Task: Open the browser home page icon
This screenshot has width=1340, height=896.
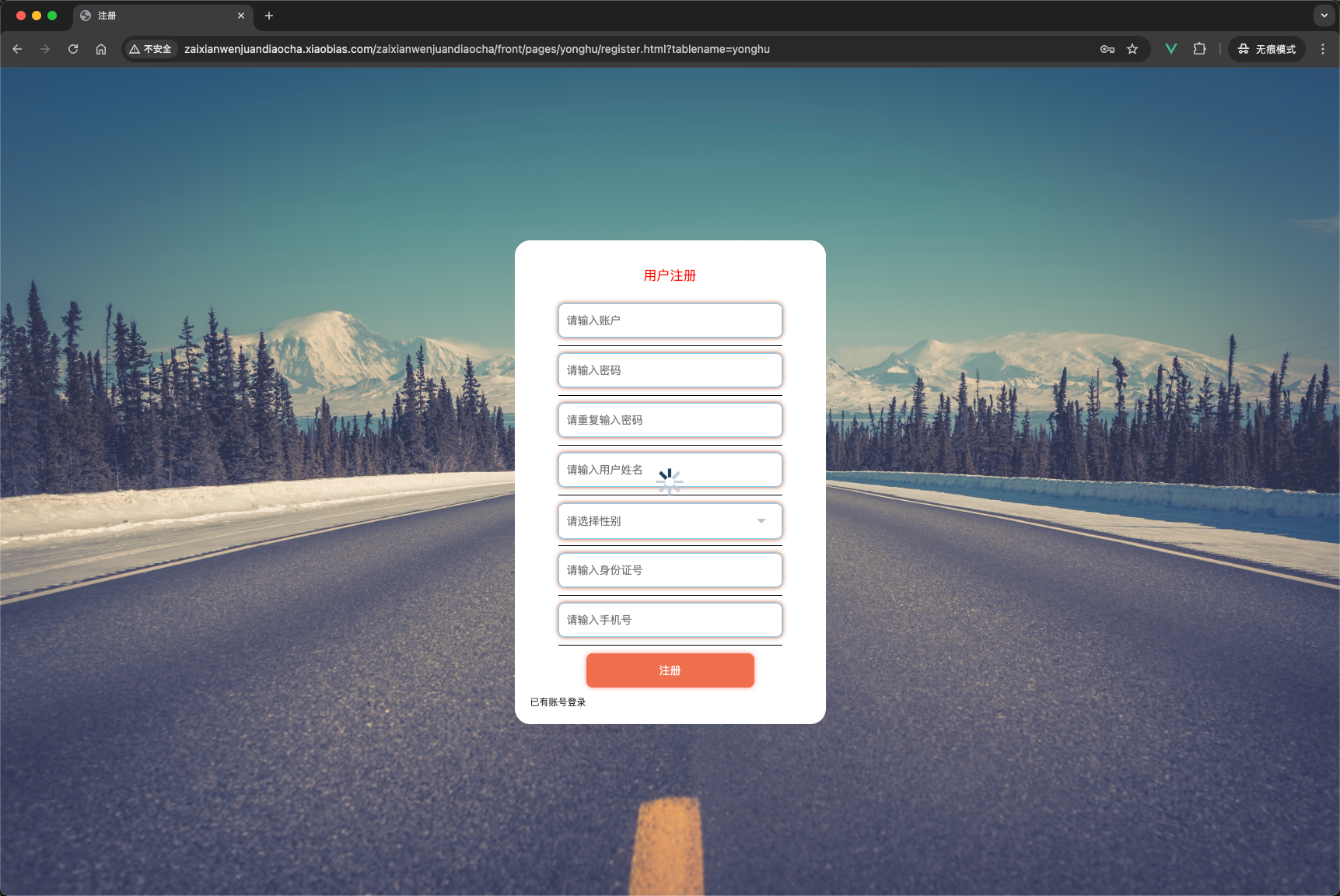Action: [x=101, y=49]
